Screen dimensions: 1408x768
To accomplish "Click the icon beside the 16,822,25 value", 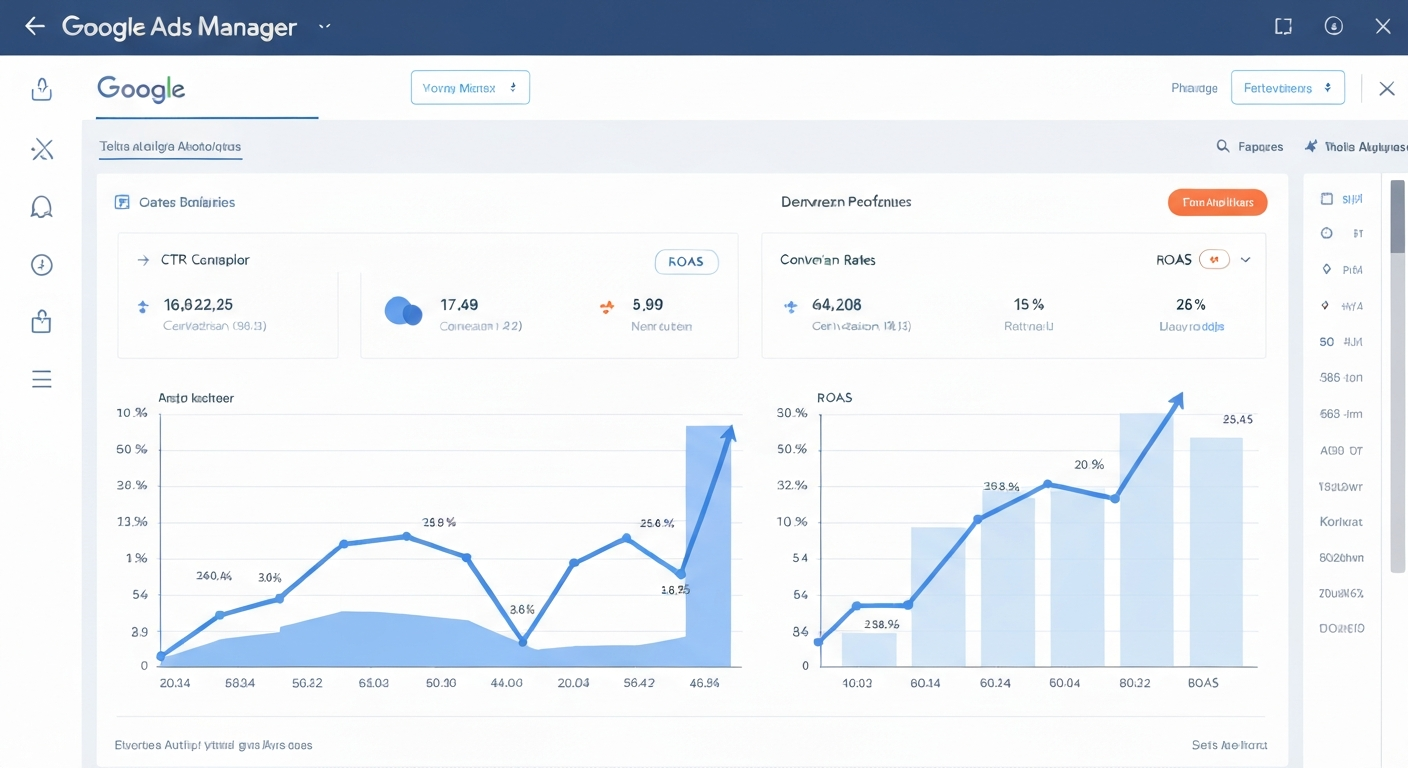I will click(x=142, y=306).
